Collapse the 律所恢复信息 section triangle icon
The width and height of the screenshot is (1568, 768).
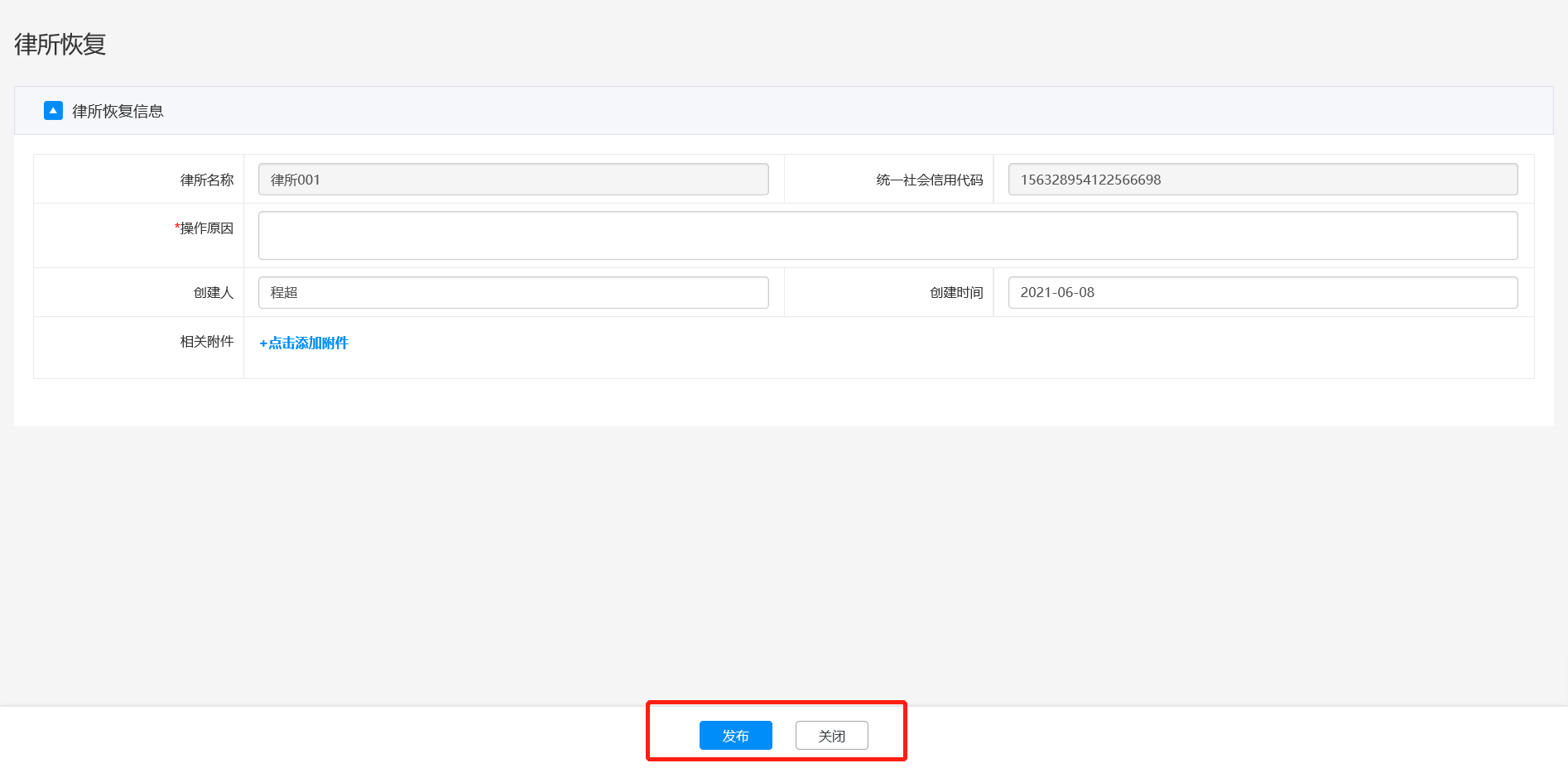[53, 111]
